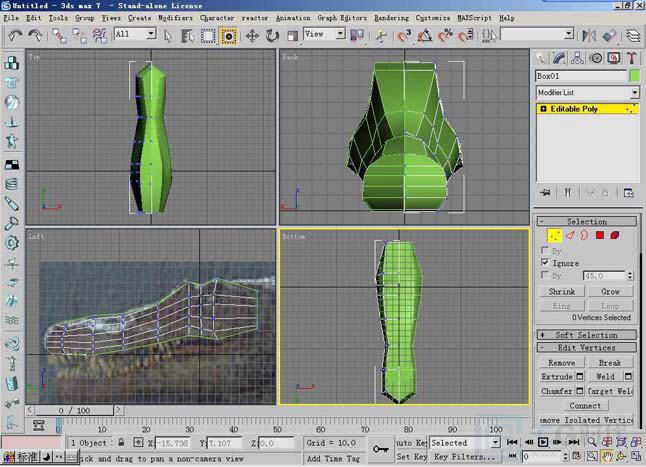
Task: Select the Element sub-object level
Action: (615, 236)
